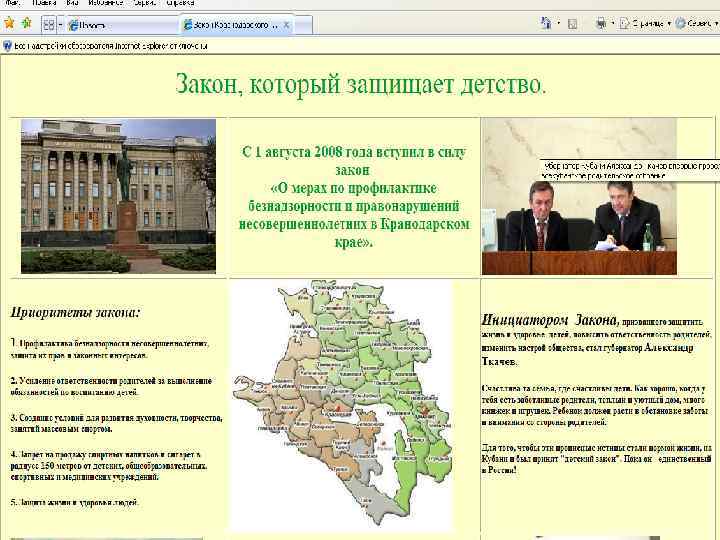Image resolution: width=720 pixels, height=540 pixels.
Task: Open the Файл menu in the menu bar
Action: click(12, 3)
